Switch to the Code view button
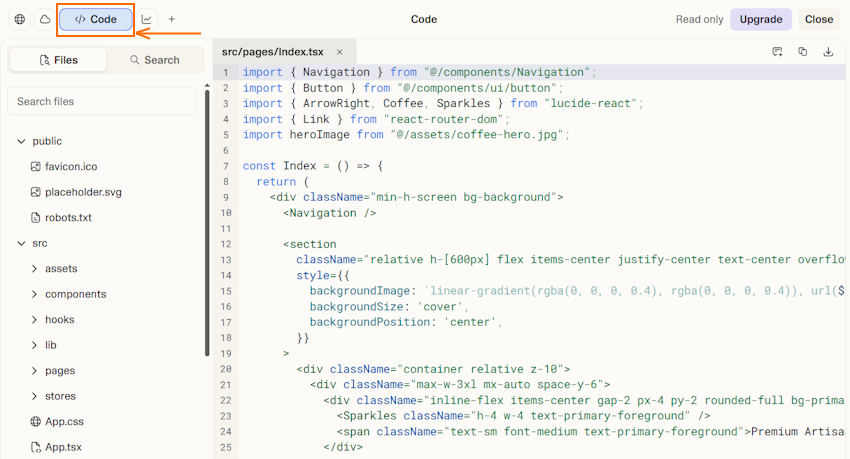The height and width of the screenshot is (459, 850). click(x=96, y=19)
